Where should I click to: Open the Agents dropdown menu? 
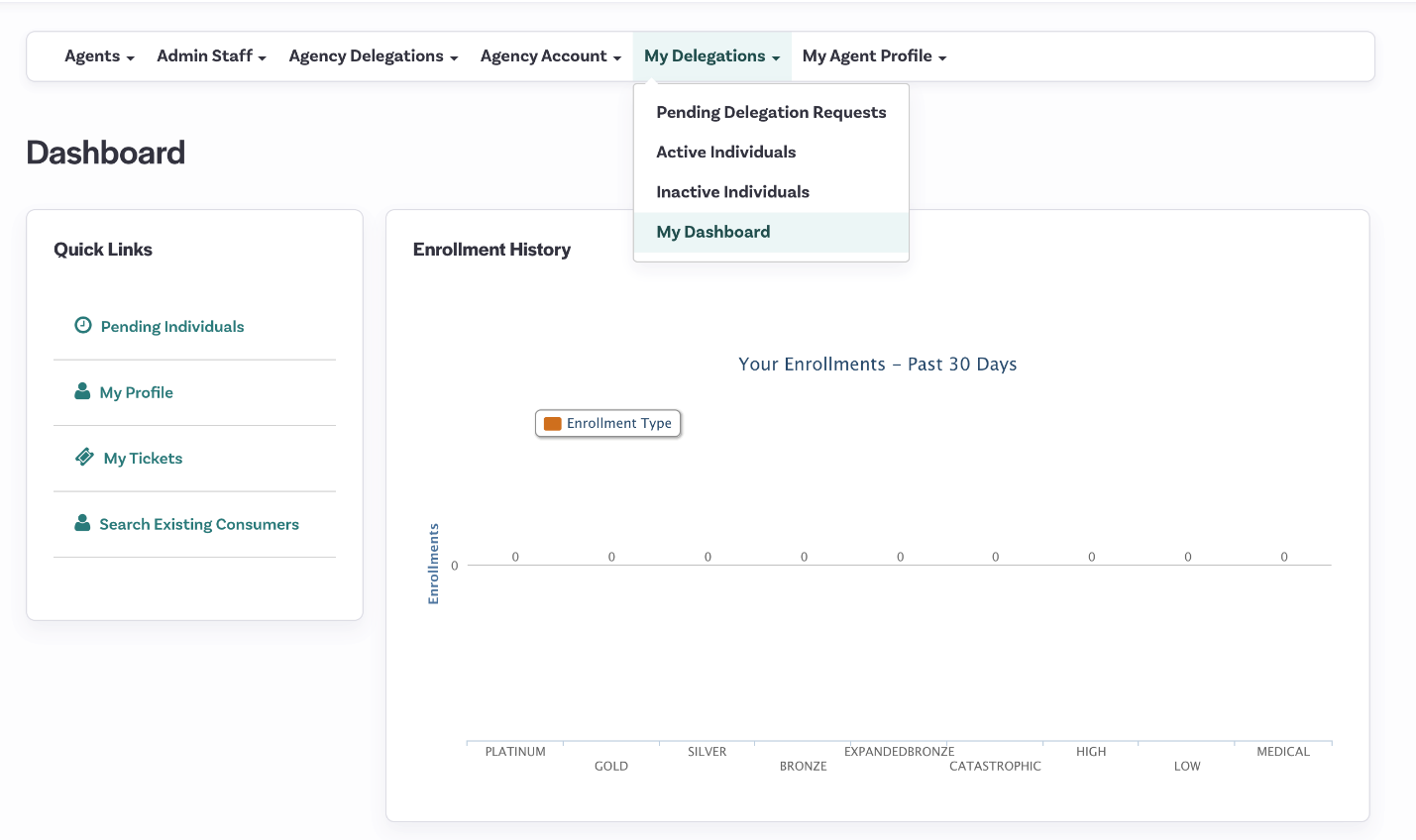coord(99,56)
